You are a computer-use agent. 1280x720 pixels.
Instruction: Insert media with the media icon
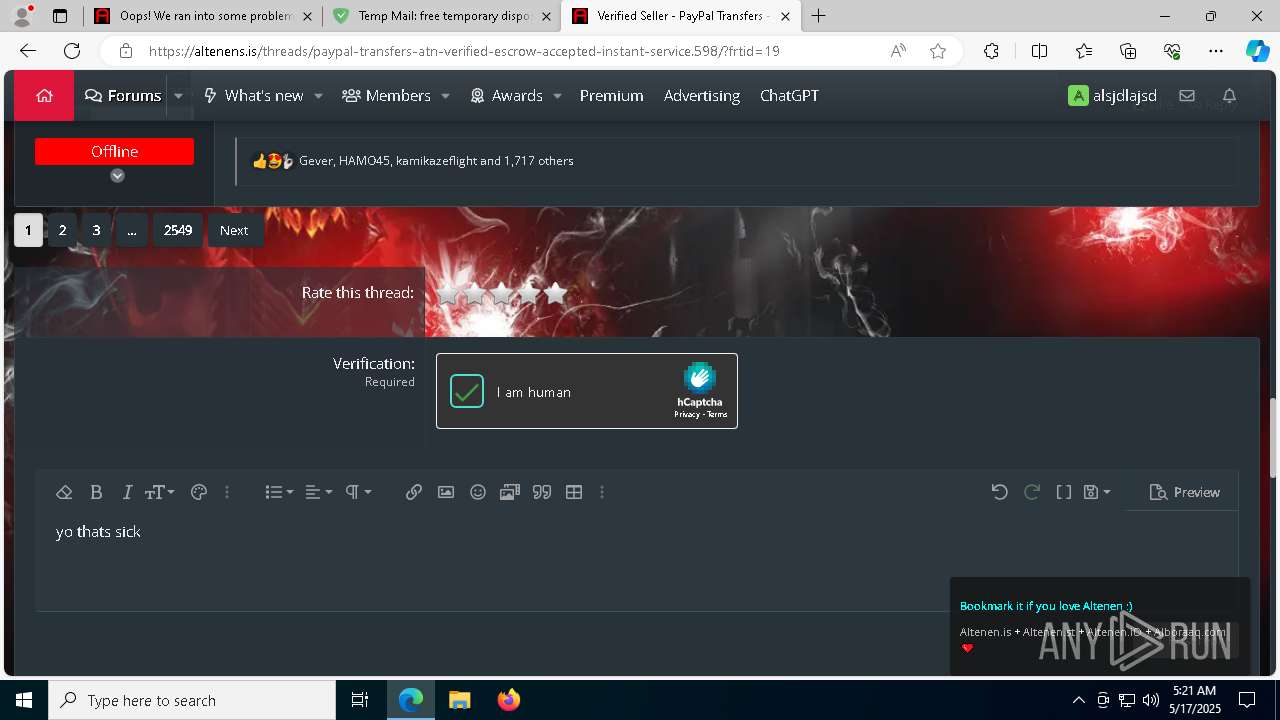coord(510,492)
